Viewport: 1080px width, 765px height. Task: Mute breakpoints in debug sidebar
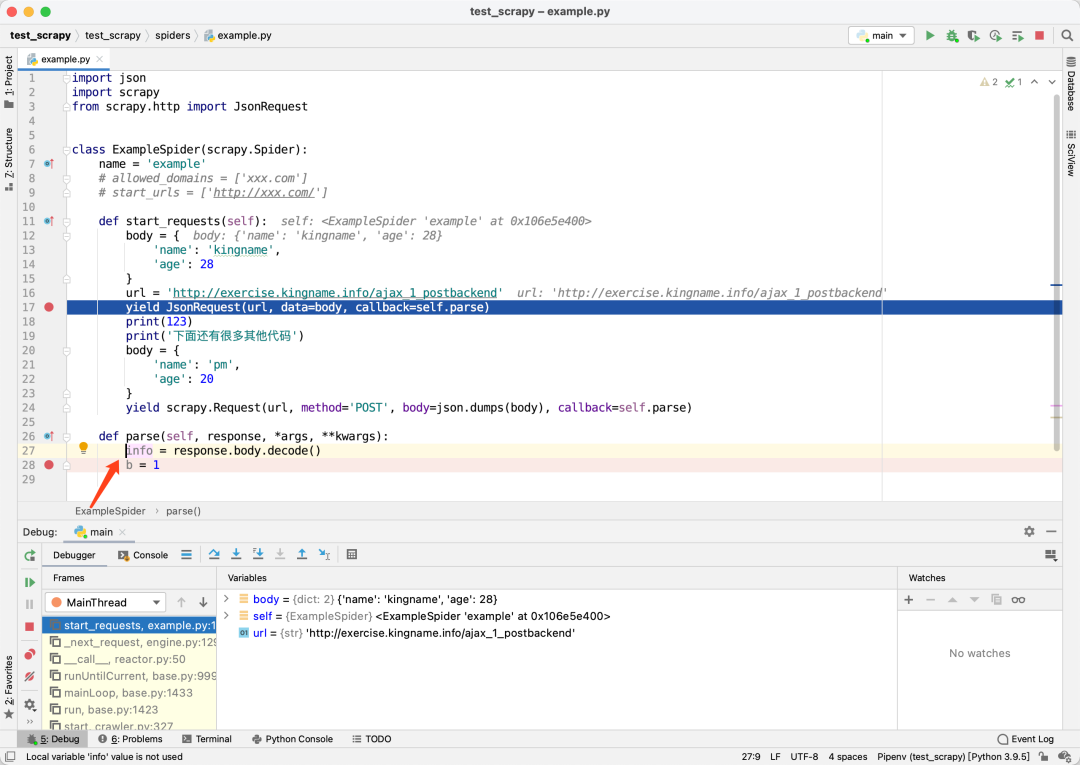point(30,676)
